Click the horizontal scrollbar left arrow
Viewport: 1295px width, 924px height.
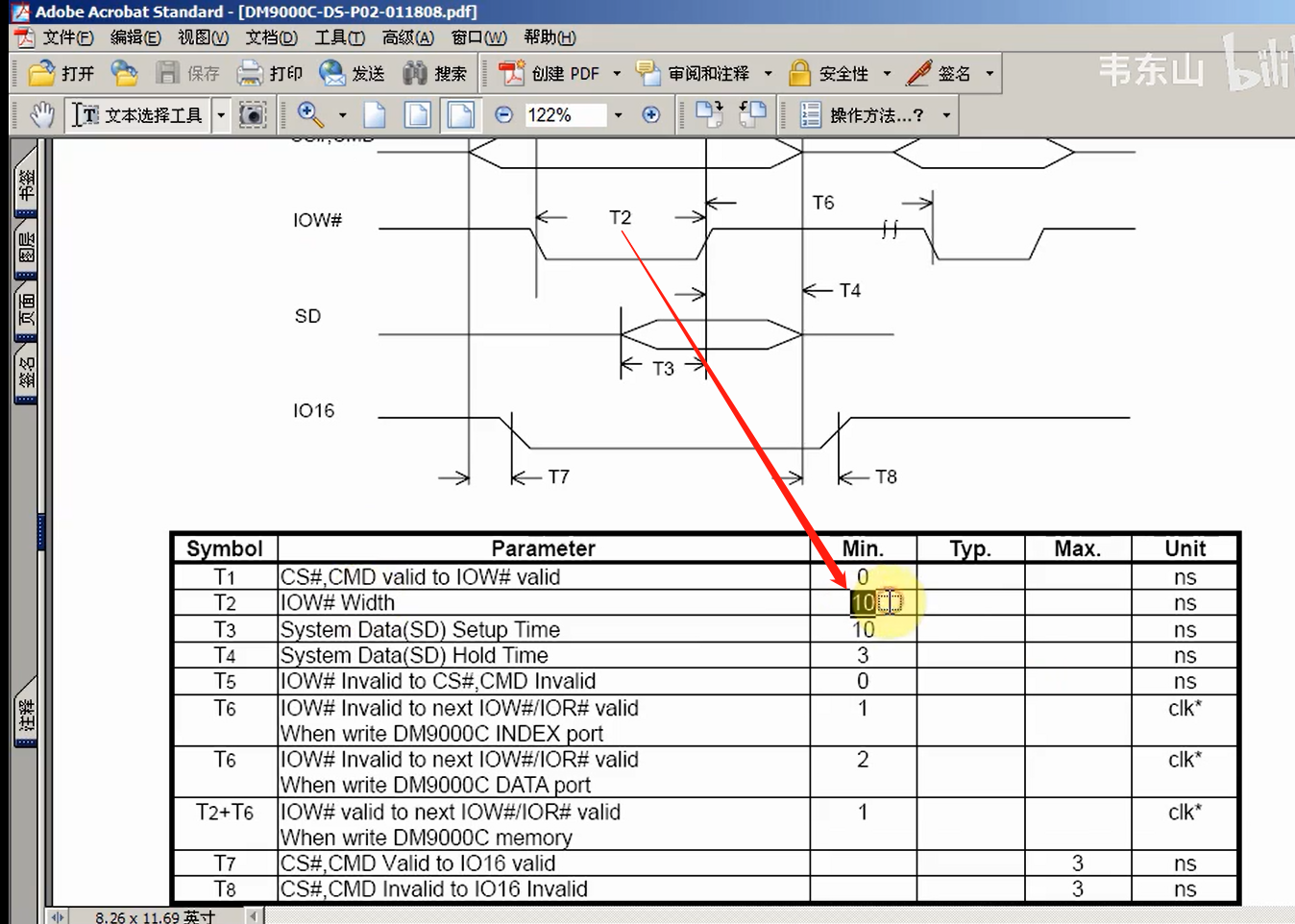(254, 916)
